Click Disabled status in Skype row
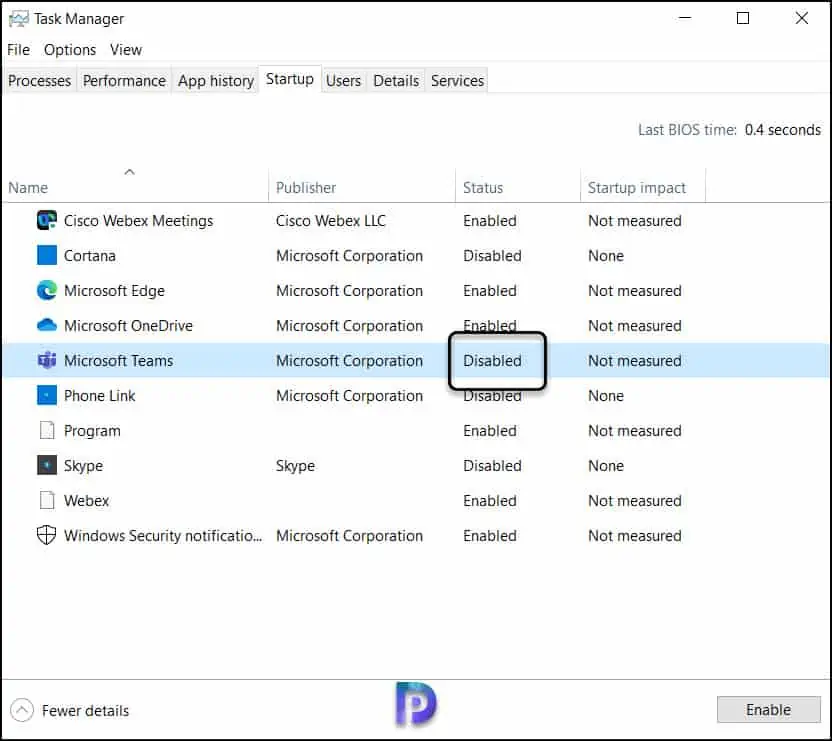This screenshot has height=741, width=832. (x=492, y=466)
